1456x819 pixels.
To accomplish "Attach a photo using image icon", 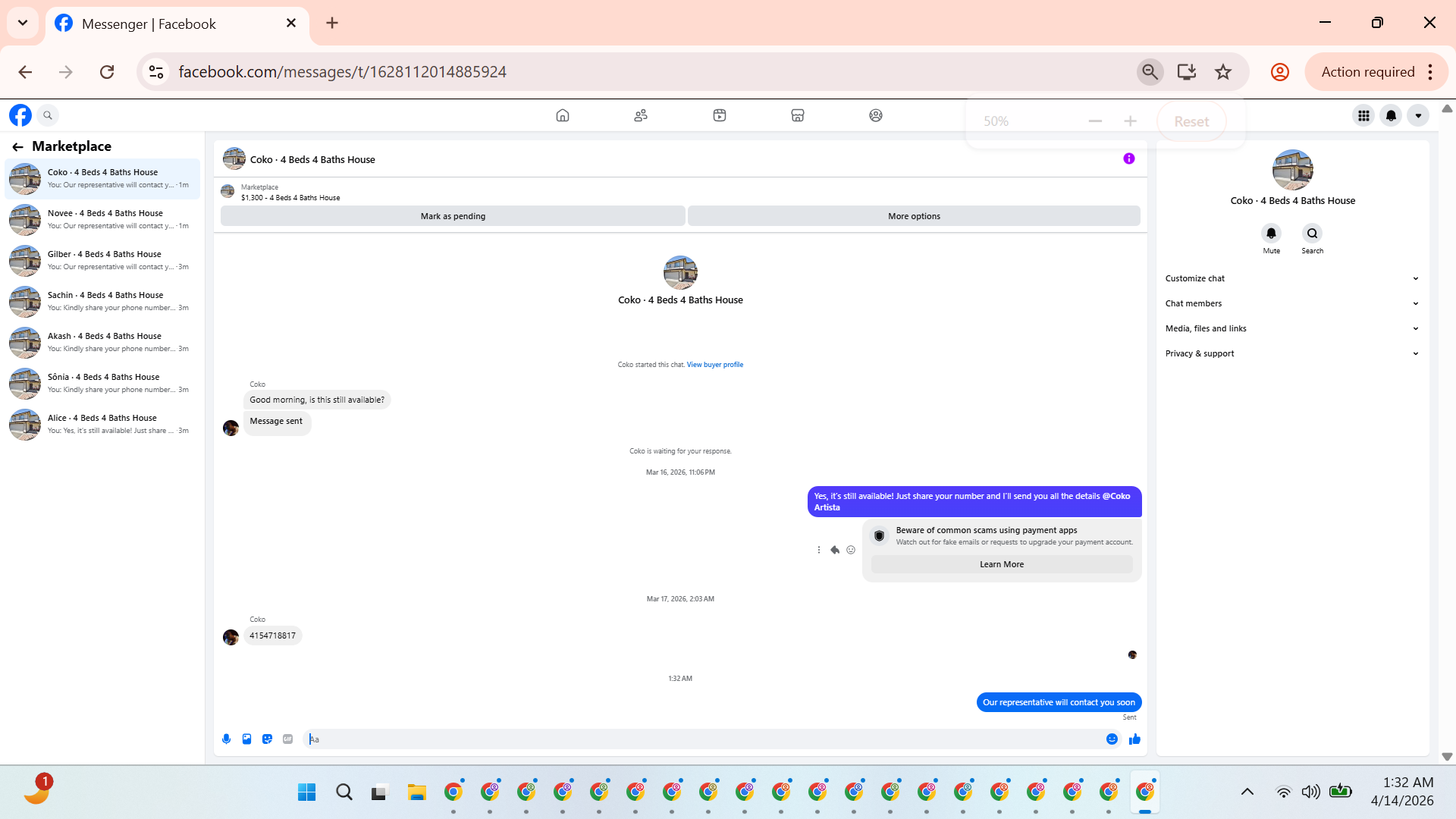I will pyautogui.click(x=246, y=739).
